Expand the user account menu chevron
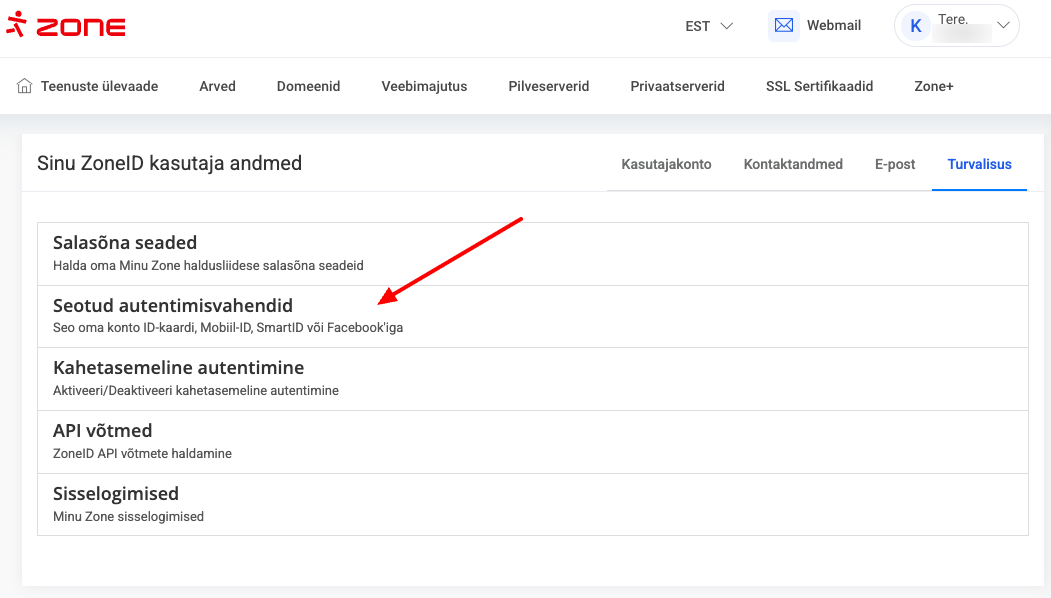 click(1004, 26)
